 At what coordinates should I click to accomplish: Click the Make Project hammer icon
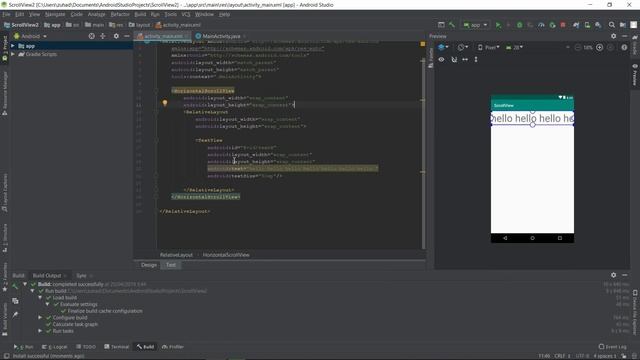(452, 25)
